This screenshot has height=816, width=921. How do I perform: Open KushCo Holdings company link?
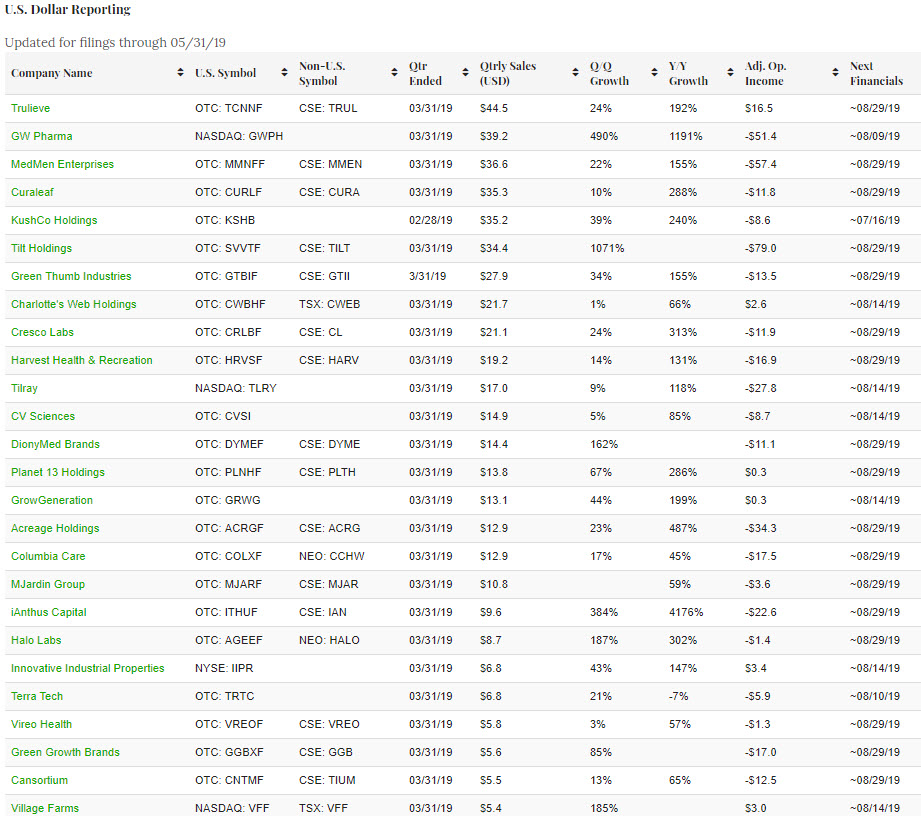coord(54,220)
